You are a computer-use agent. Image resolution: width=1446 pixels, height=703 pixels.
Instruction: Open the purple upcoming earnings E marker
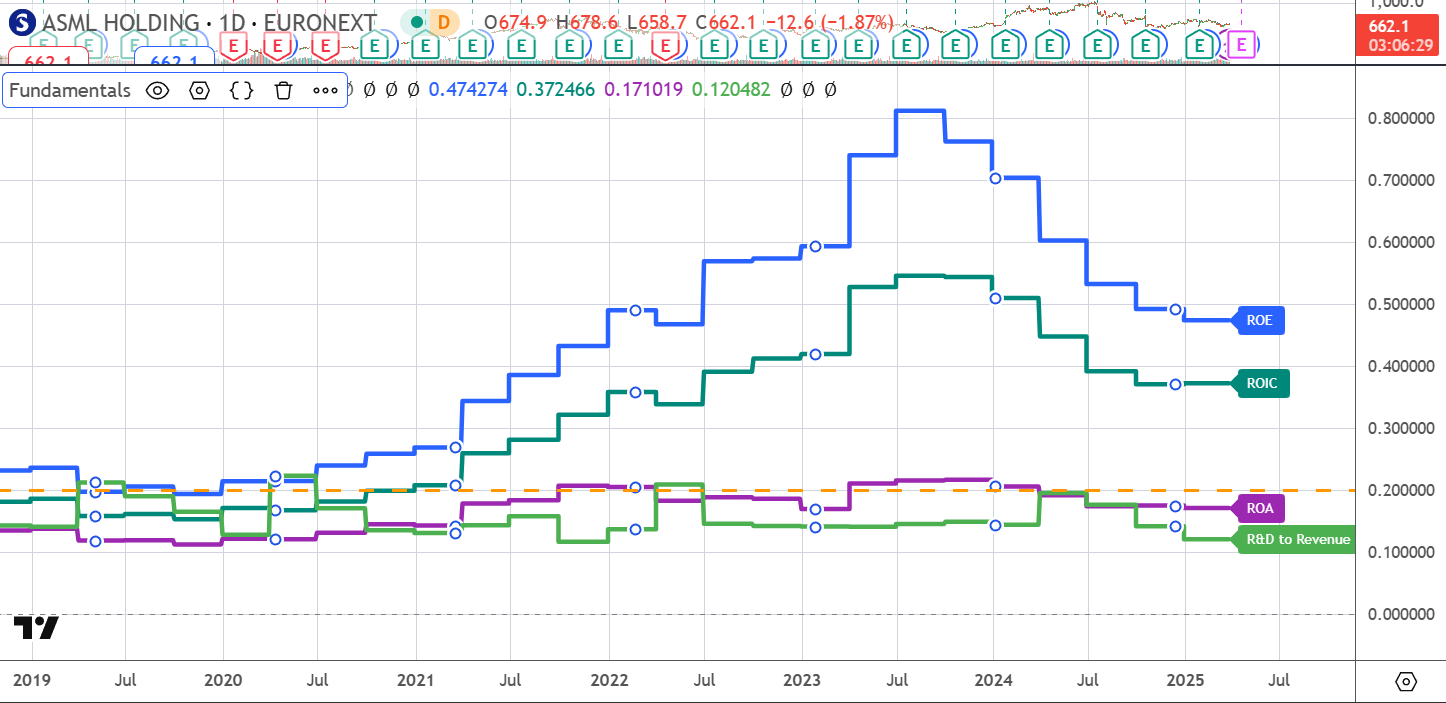(x=1242, y=44)
